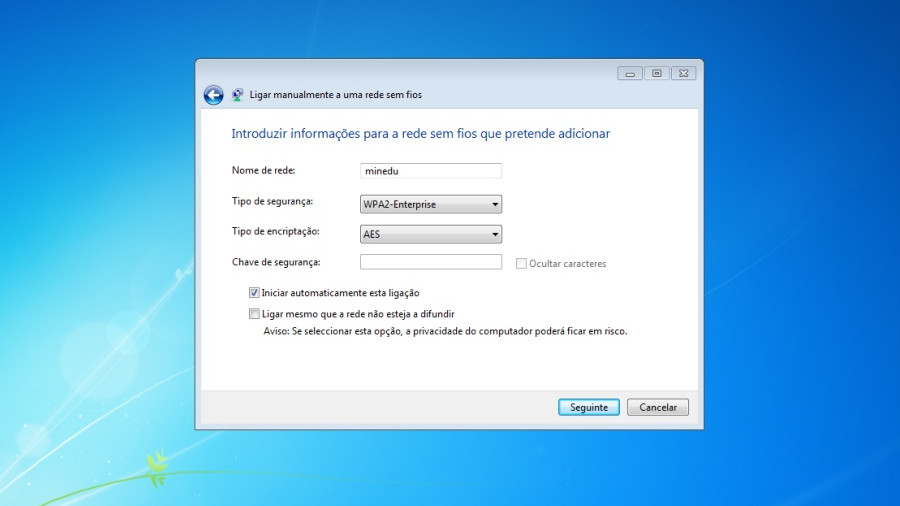Expand the "Tipo de encriptação" AES dropdown
900x506 pixels.
coord(430,234)
